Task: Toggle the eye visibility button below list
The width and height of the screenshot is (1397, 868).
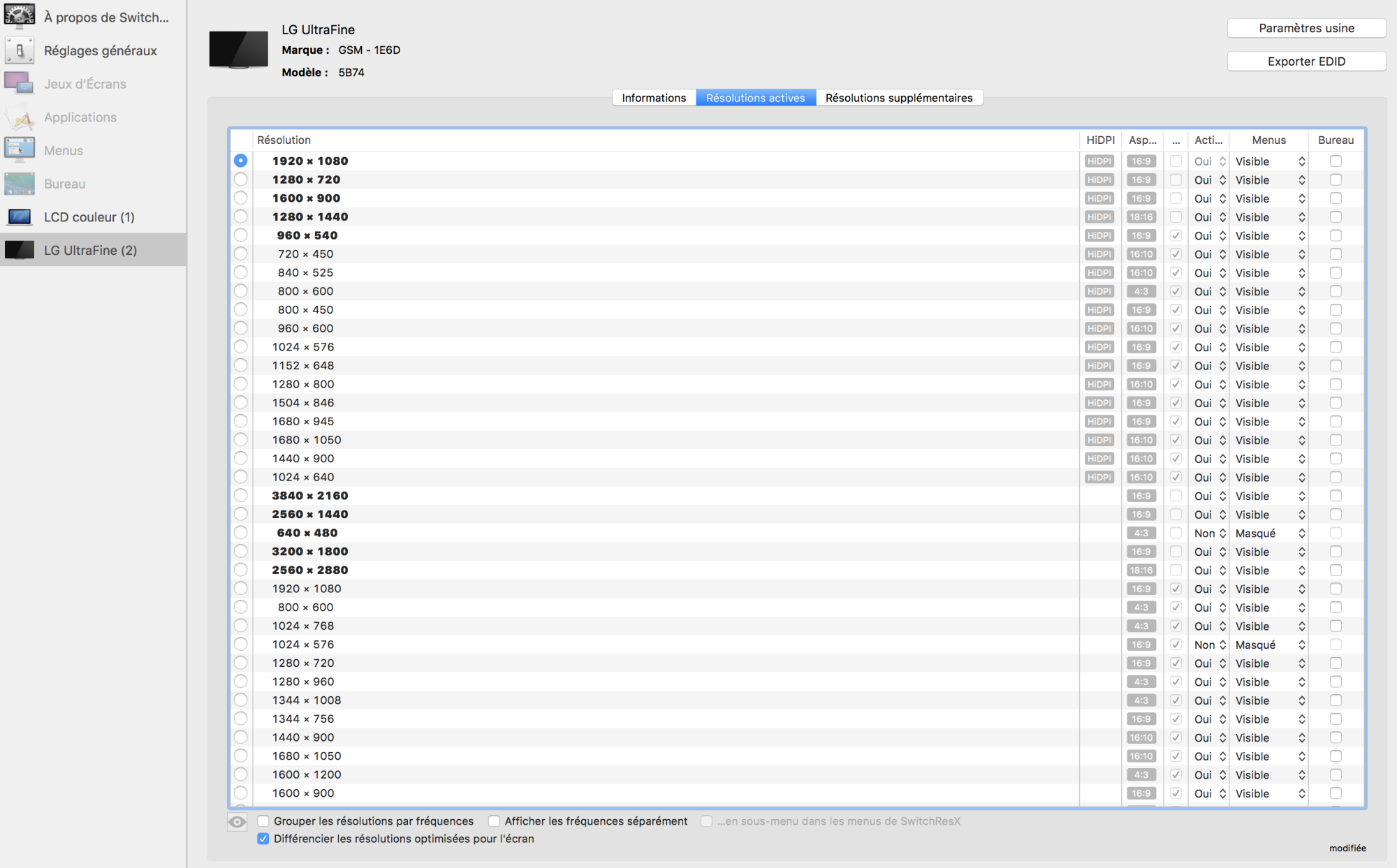Action: coord(237,822)
